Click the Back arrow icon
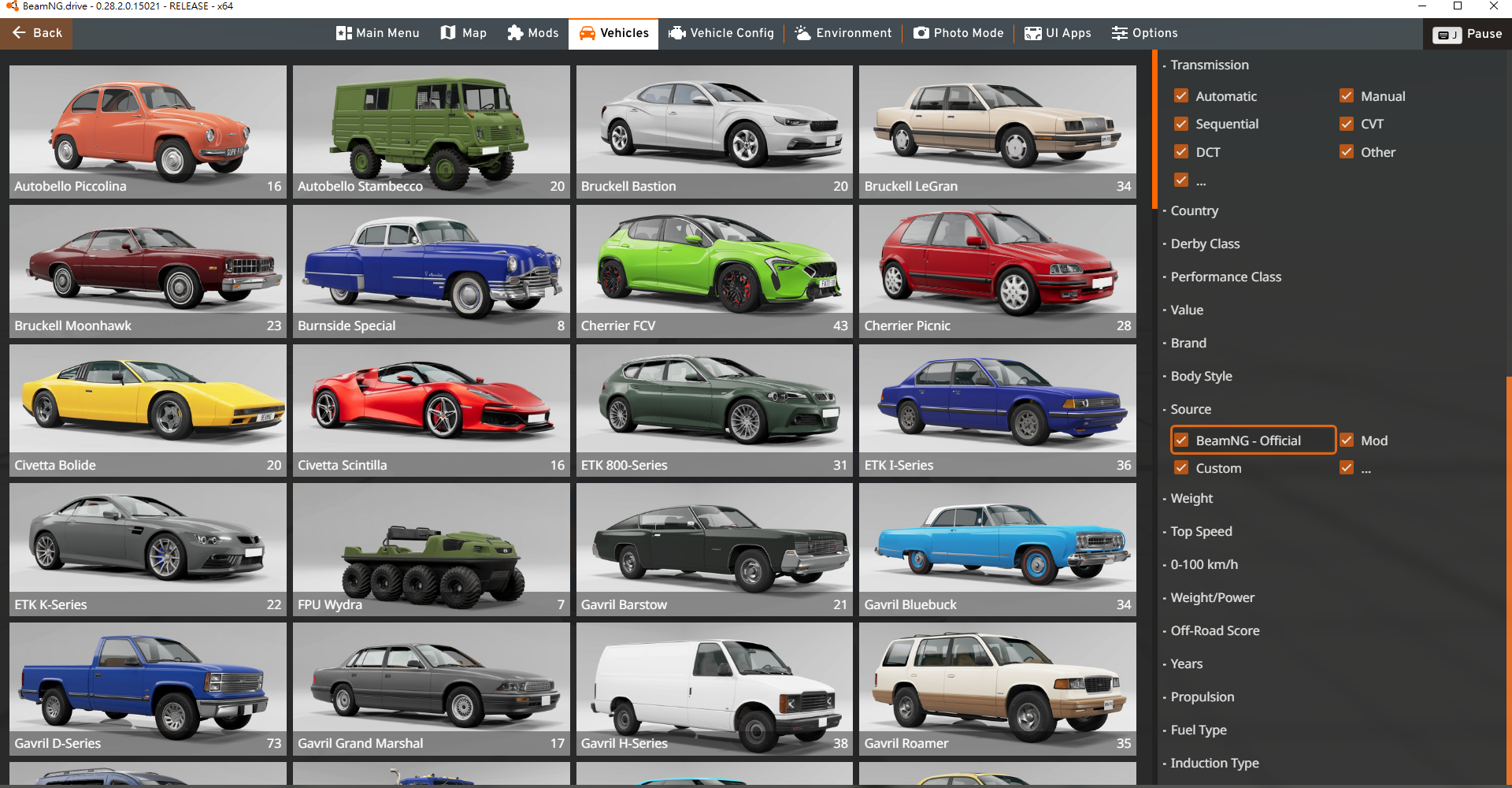The image size is (1512, 788). pyautogui.click(x=20, y=33)
